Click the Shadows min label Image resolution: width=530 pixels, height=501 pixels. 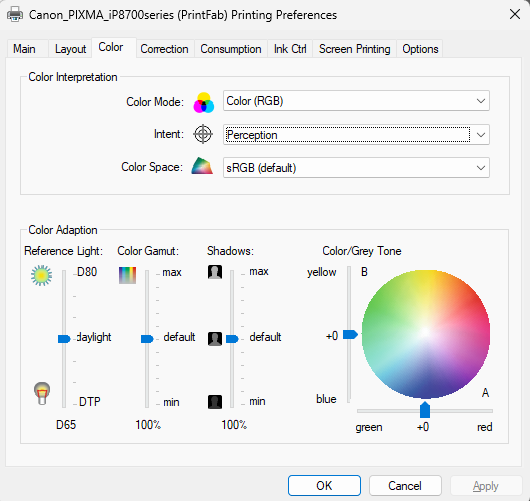257,401
